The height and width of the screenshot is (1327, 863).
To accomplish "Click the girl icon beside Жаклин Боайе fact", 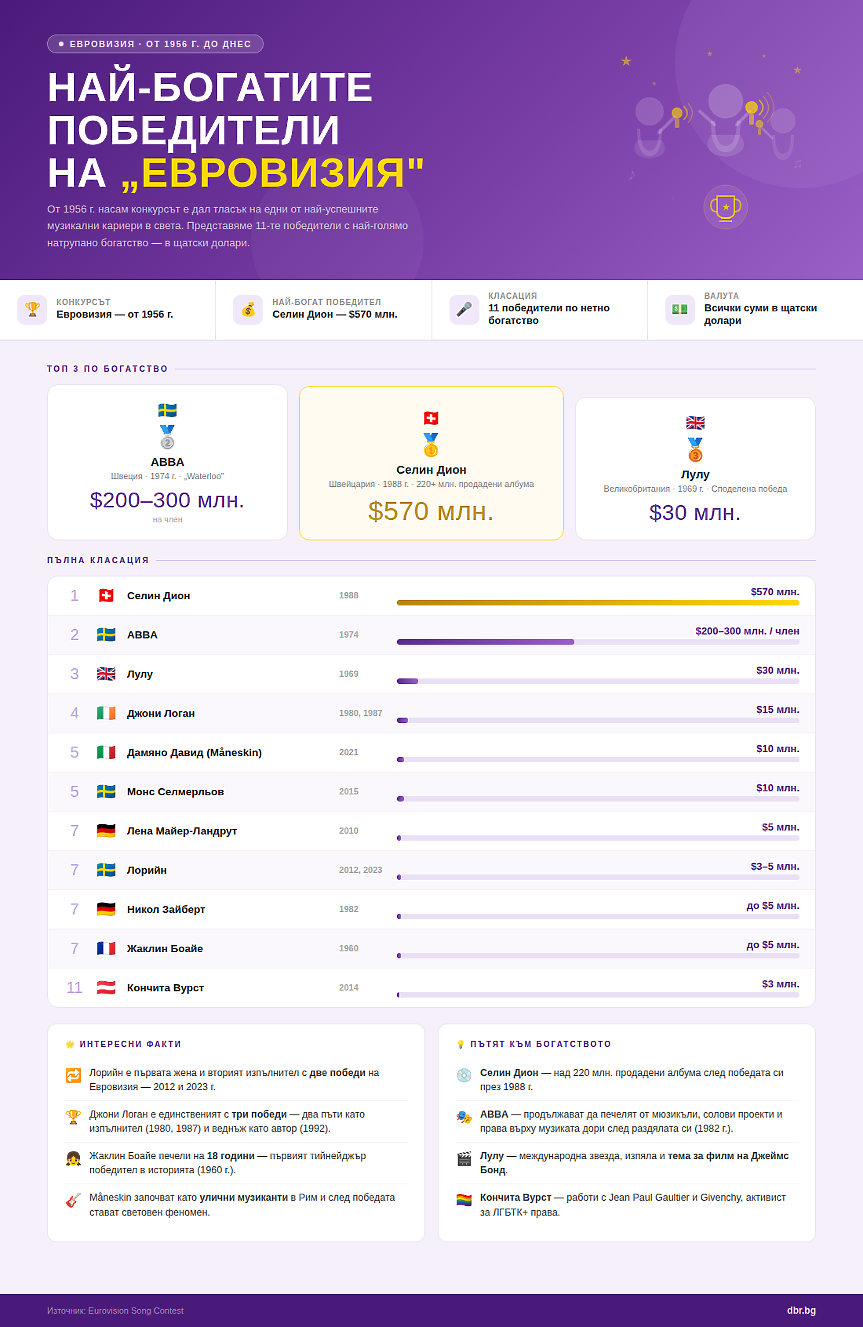I will (73, 1158).
